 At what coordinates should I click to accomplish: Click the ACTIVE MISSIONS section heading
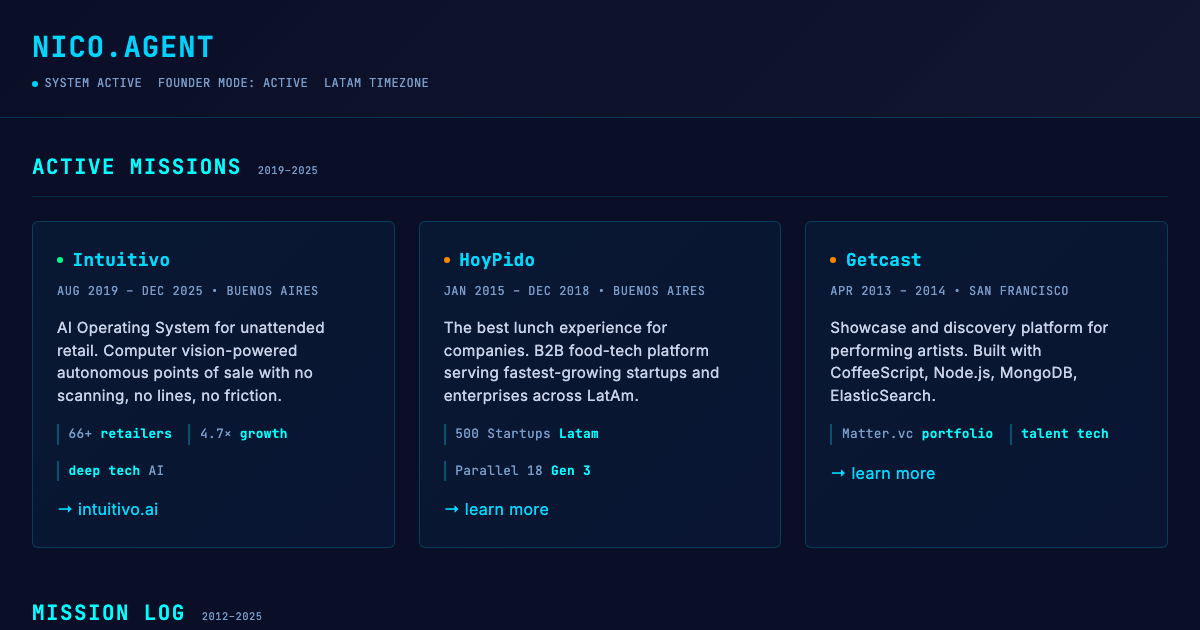(x=137, y=167)
